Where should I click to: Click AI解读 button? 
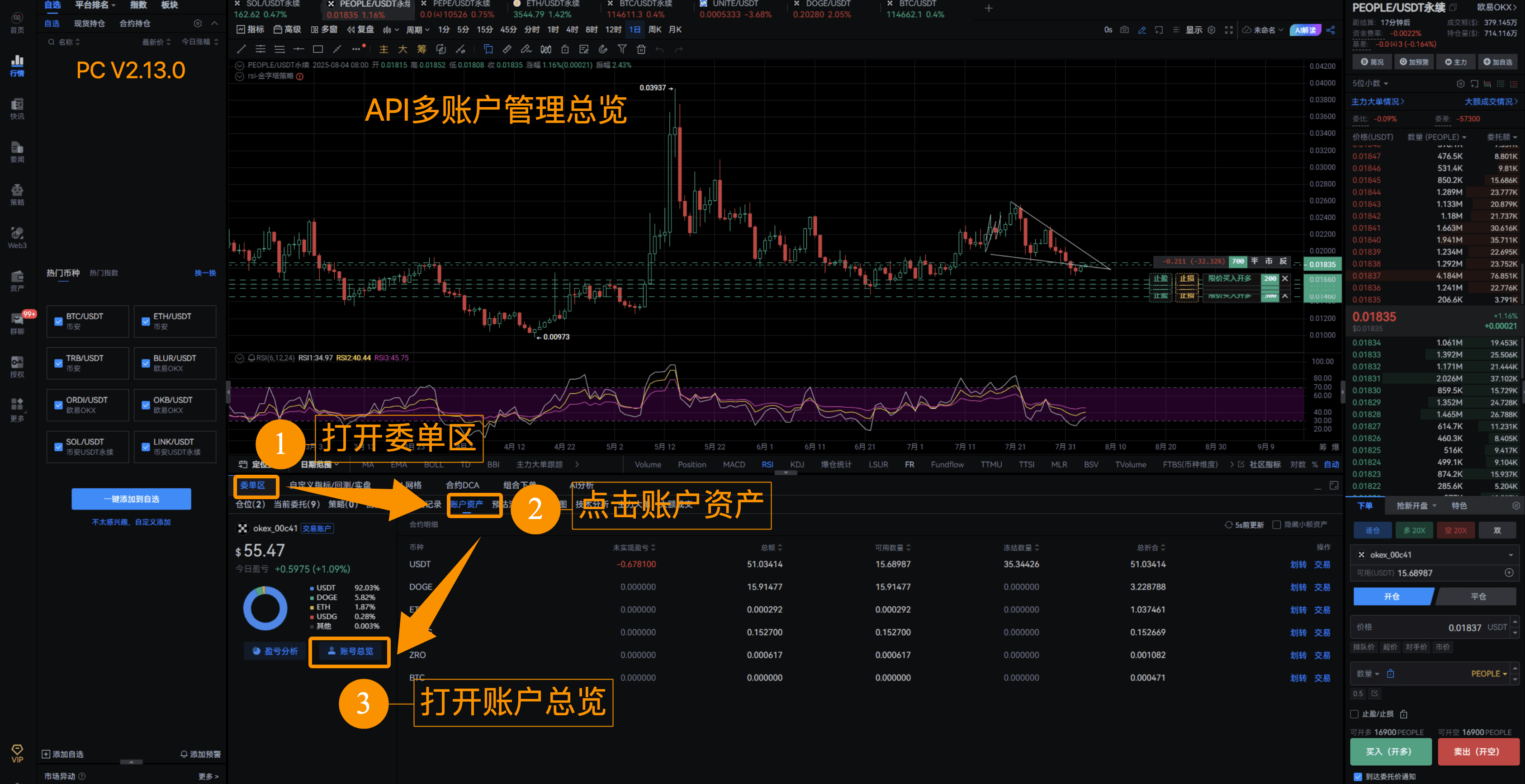(1305, 29)
